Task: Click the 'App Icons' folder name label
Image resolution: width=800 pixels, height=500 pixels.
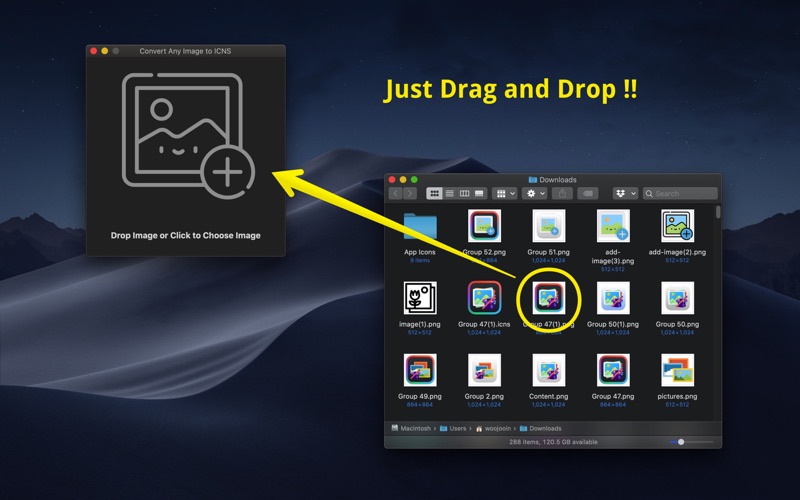Action: point(420,252)
